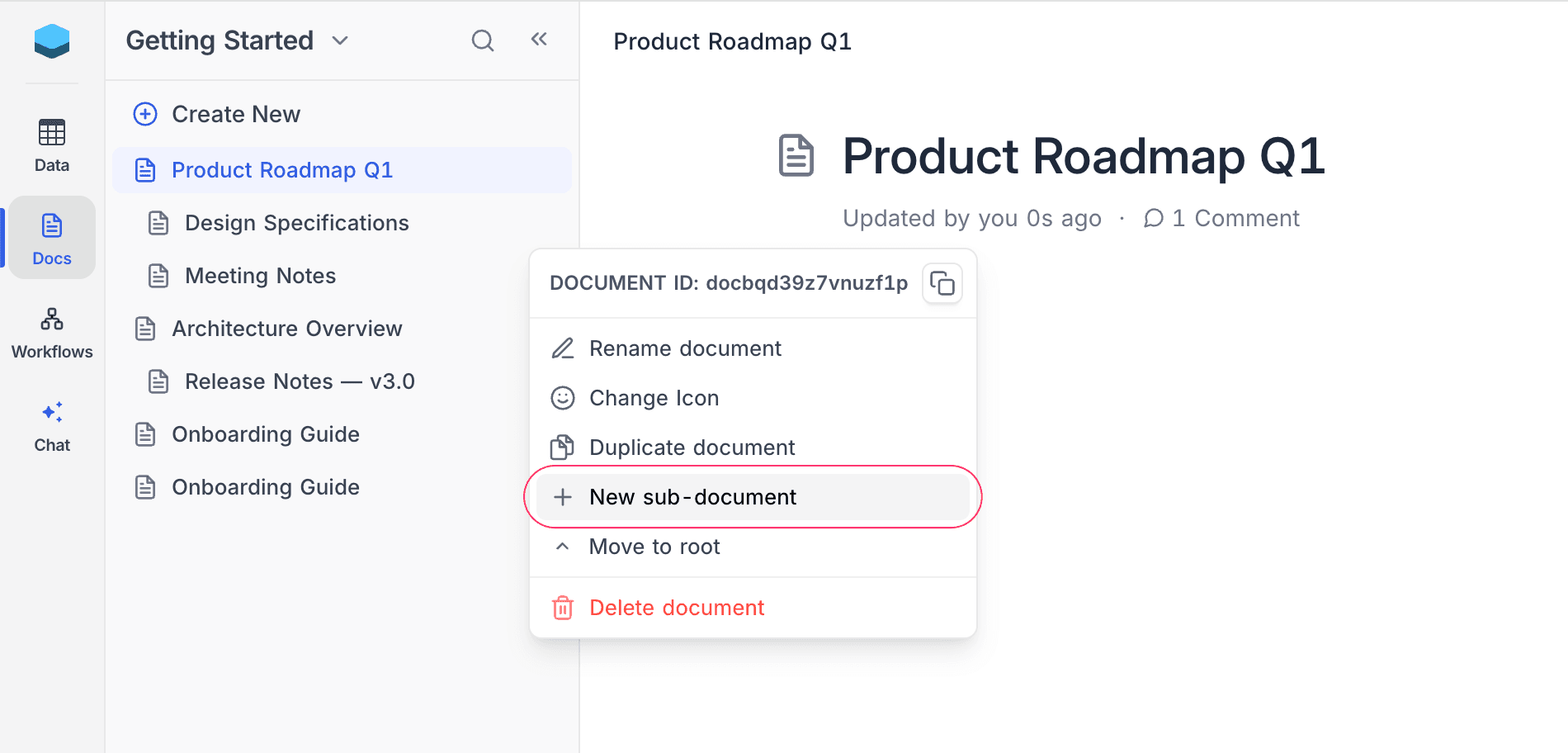Click Create New to add a document
The width and height of the screenshot is (1568, 753).
tap(235, 114)
